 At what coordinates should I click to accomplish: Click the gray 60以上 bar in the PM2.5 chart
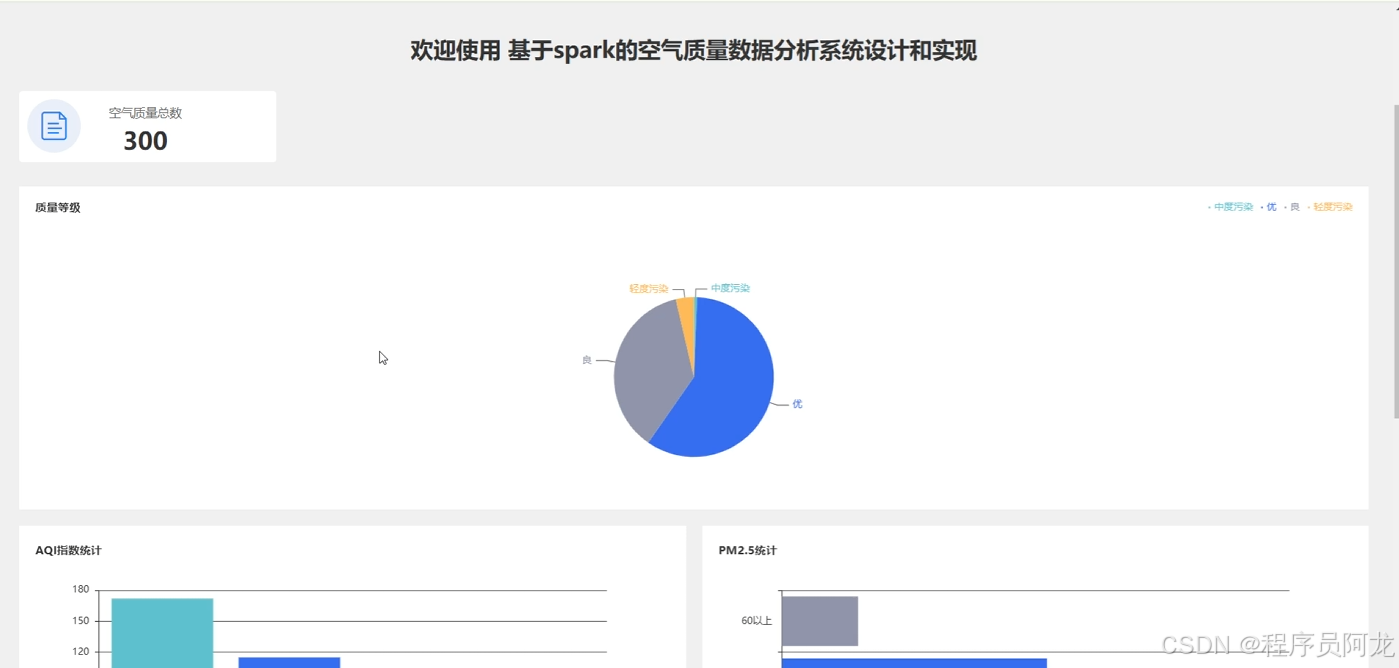click(819, 621)
